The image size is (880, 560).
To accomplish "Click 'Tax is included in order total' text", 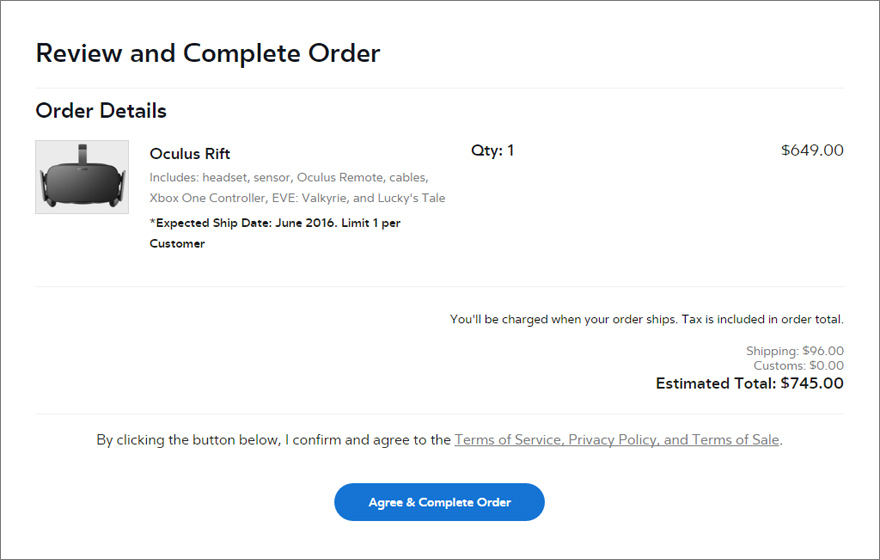I will [762, 320].
